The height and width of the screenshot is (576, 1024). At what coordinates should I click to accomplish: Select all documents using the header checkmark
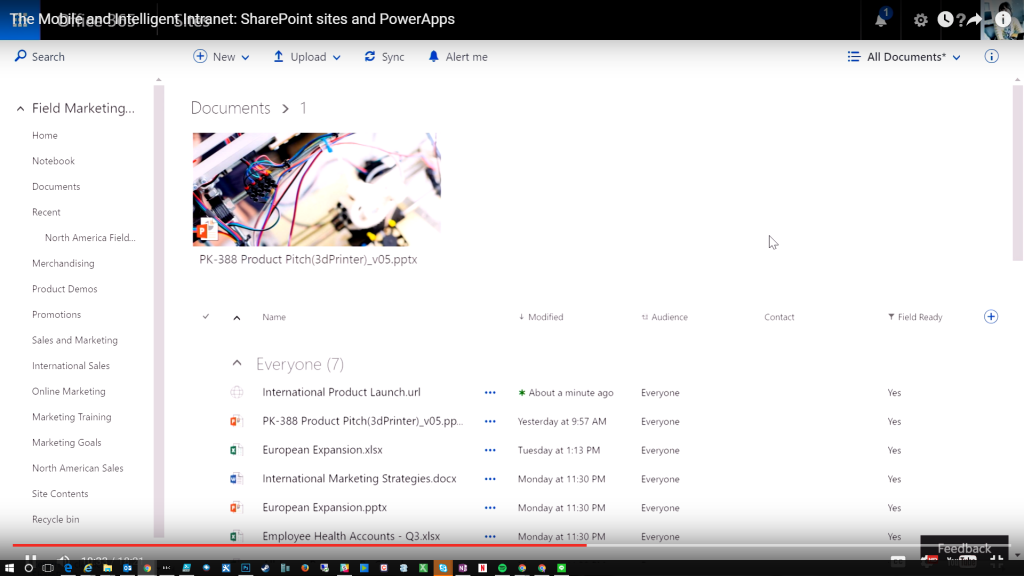(x=205, y=316)
